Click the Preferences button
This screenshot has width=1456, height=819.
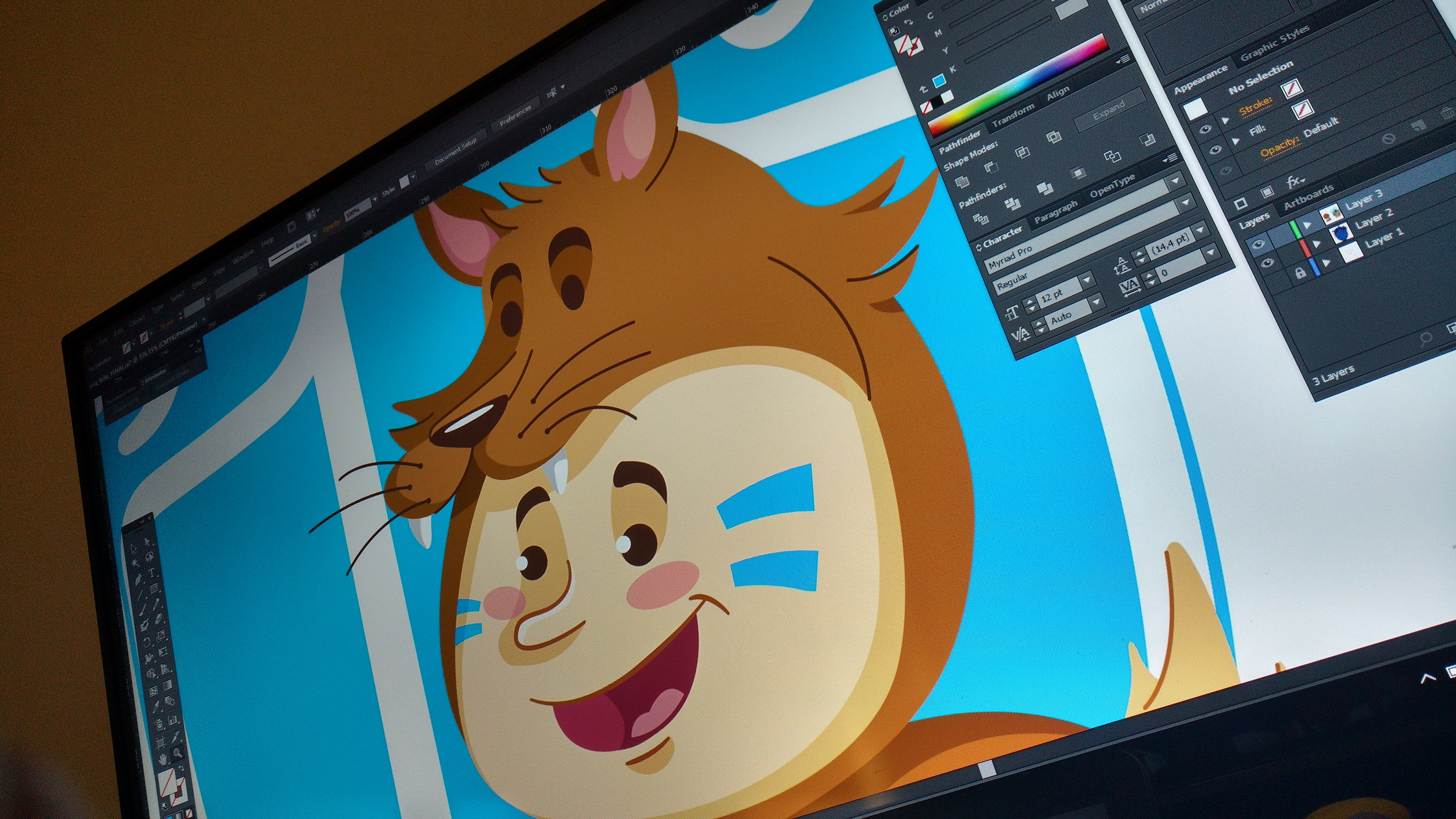point(516,115)
